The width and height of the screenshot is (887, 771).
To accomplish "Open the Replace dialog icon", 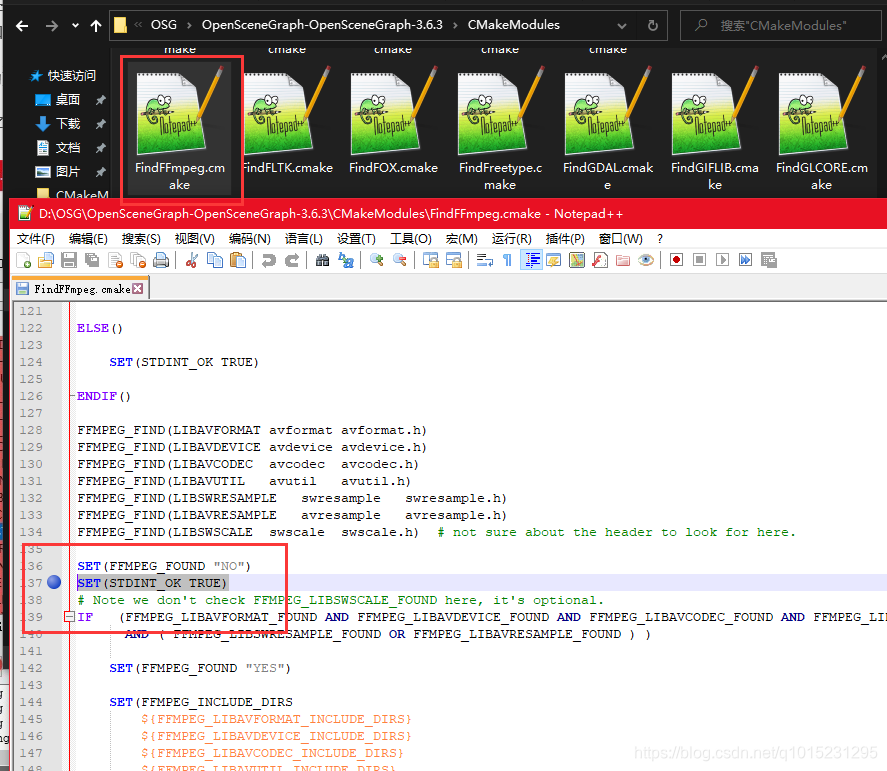I will [x=346, y=260].
